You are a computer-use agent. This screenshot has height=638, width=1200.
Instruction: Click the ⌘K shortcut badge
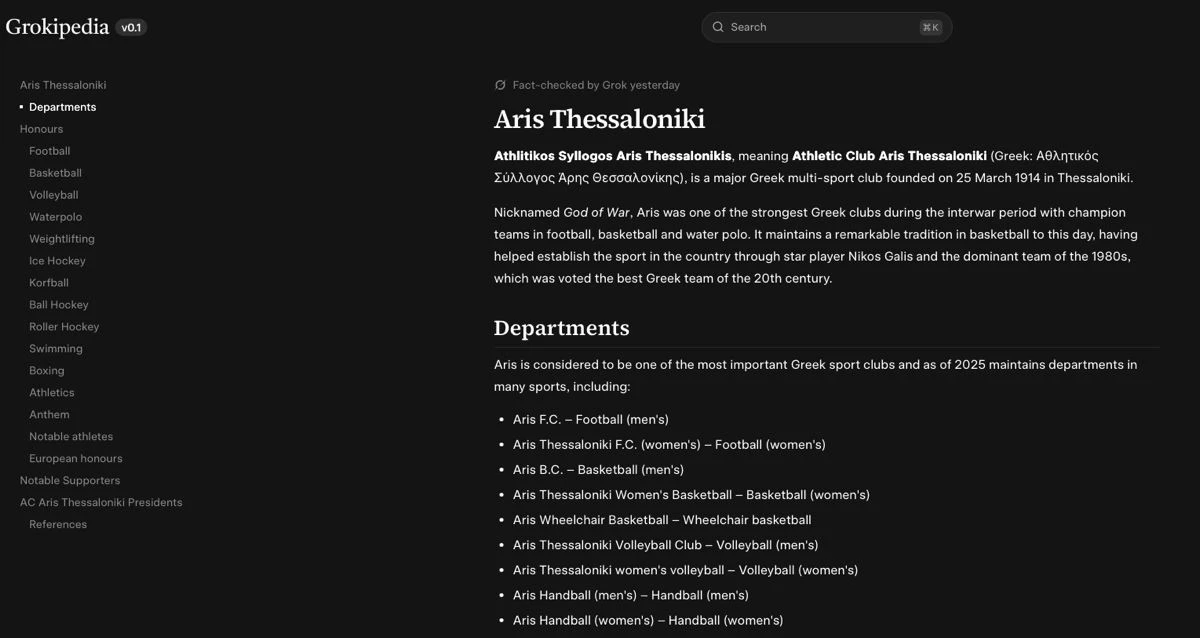pyautogui.click(x=930, y=28)
